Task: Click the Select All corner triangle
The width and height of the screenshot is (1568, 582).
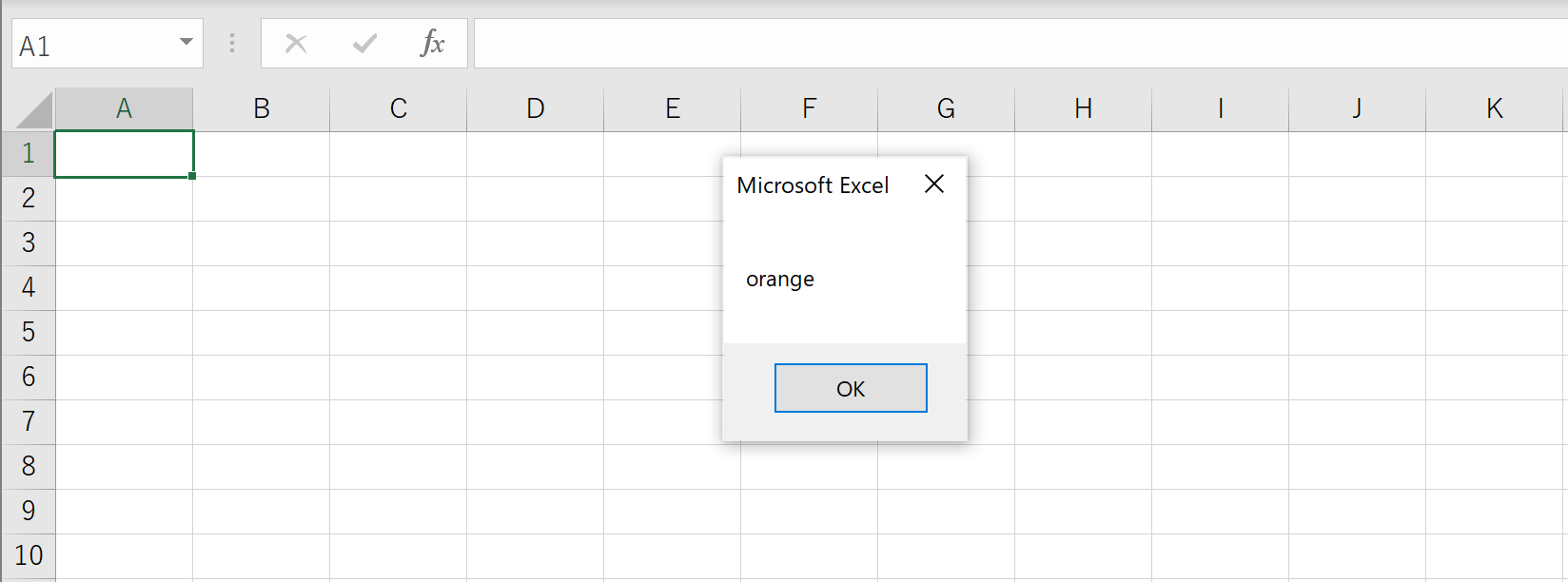Action: click(34, 110)
